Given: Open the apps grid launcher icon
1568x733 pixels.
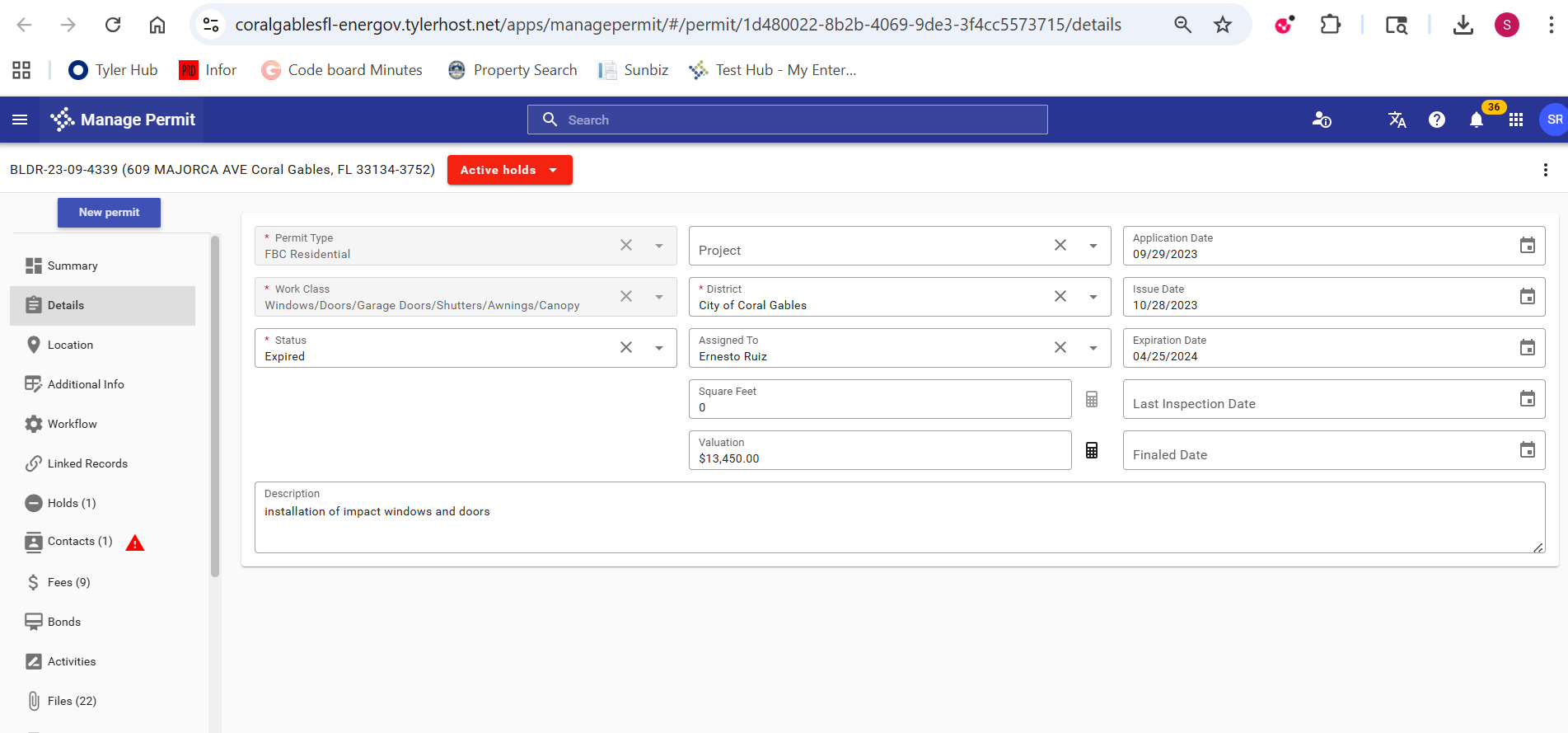Looking at the screenshot, I should [1515, 120].
